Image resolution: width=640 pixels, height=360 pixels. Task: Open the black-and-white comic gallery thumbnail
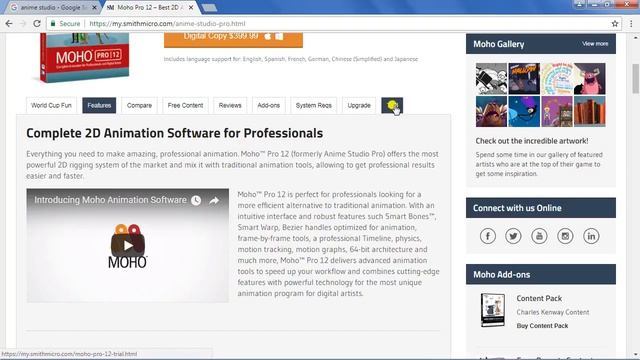pos(491,79)
